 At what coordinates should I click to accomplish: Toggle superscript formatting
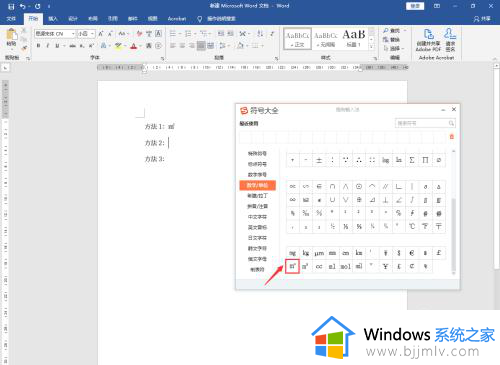[x=91, y=46]
